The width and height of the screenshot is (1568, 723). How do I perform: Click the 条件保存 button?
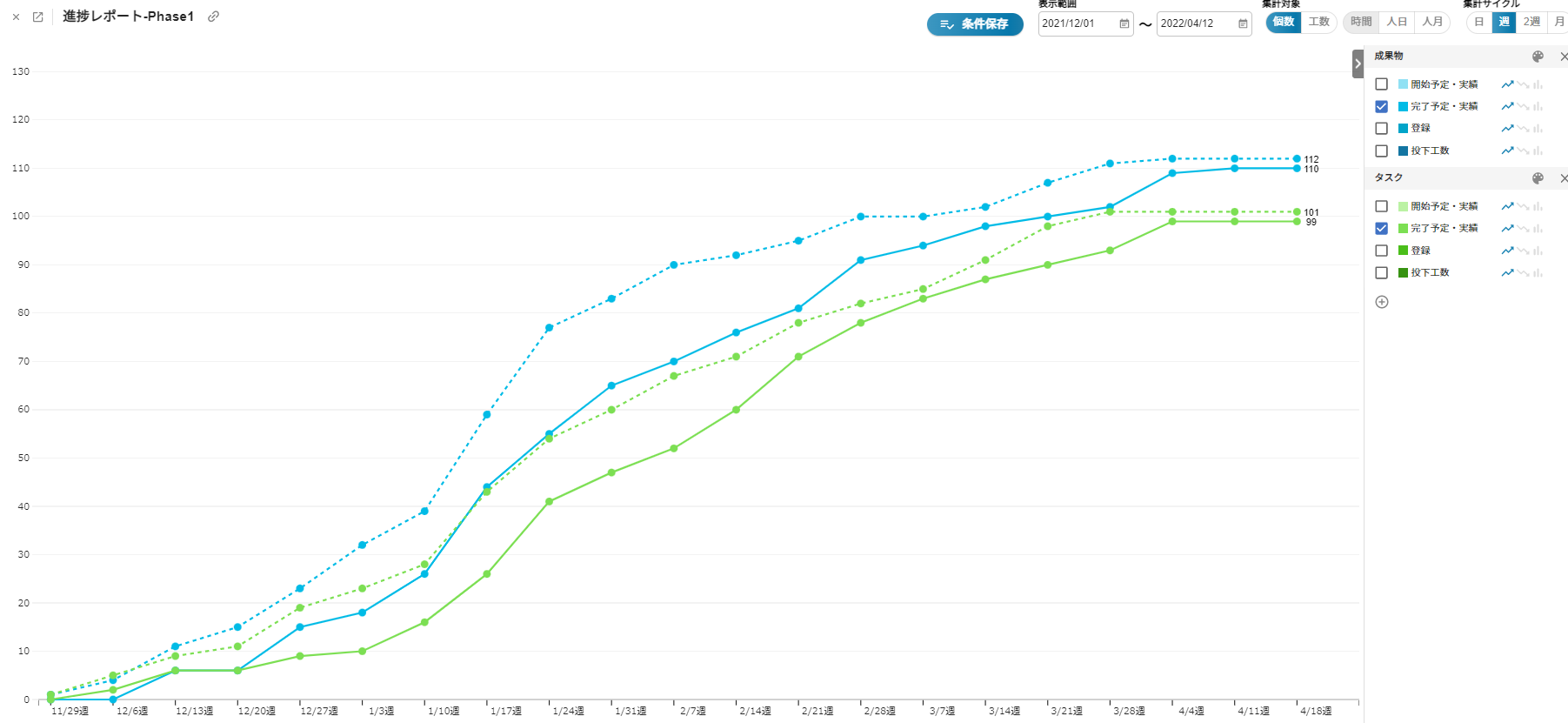pos(975,24)
